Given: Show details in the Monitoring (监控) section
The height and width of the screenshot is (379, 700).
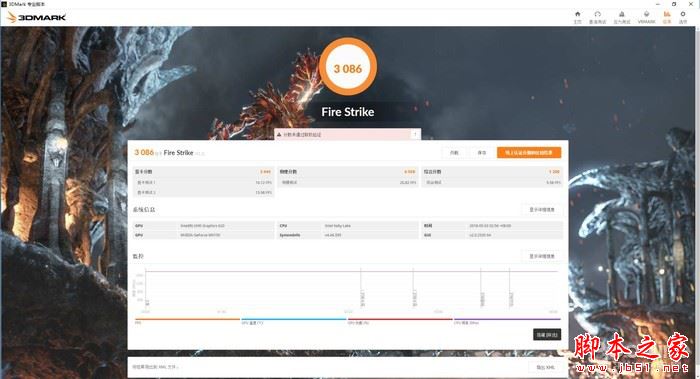Looking at the screenshot, I should 542,257.
